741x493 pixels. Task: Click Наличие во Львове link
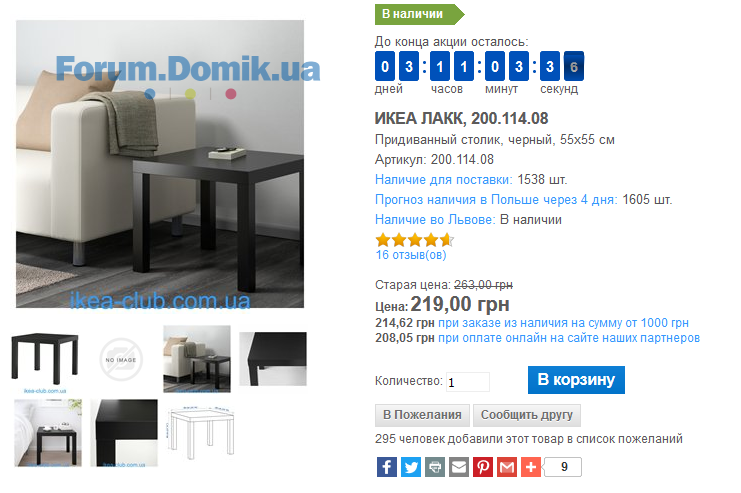pos(435,220)
